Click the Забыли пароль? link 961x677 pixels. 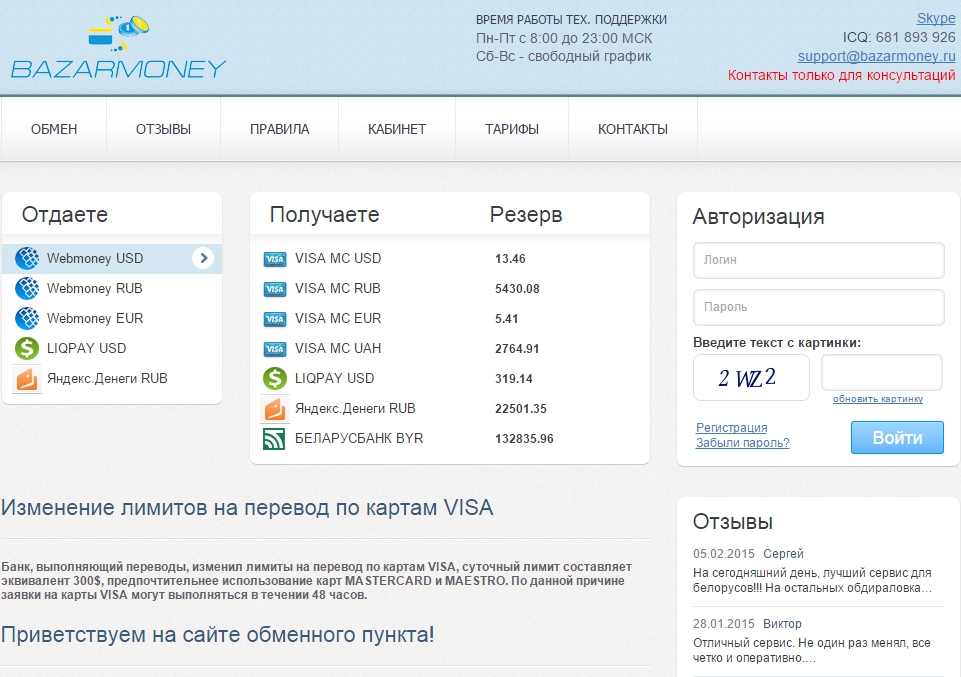742,443
